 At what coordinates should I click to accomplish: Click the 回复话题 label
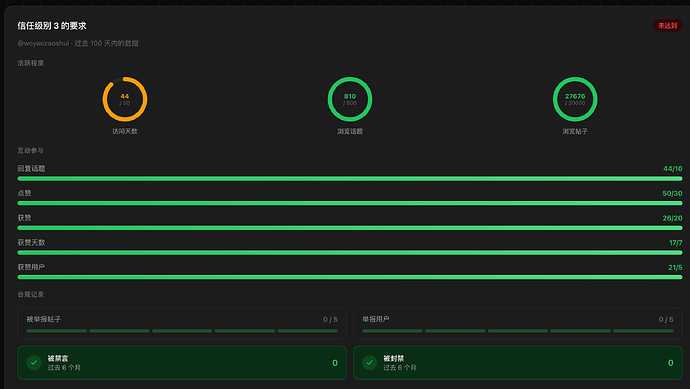coord(31,169)
